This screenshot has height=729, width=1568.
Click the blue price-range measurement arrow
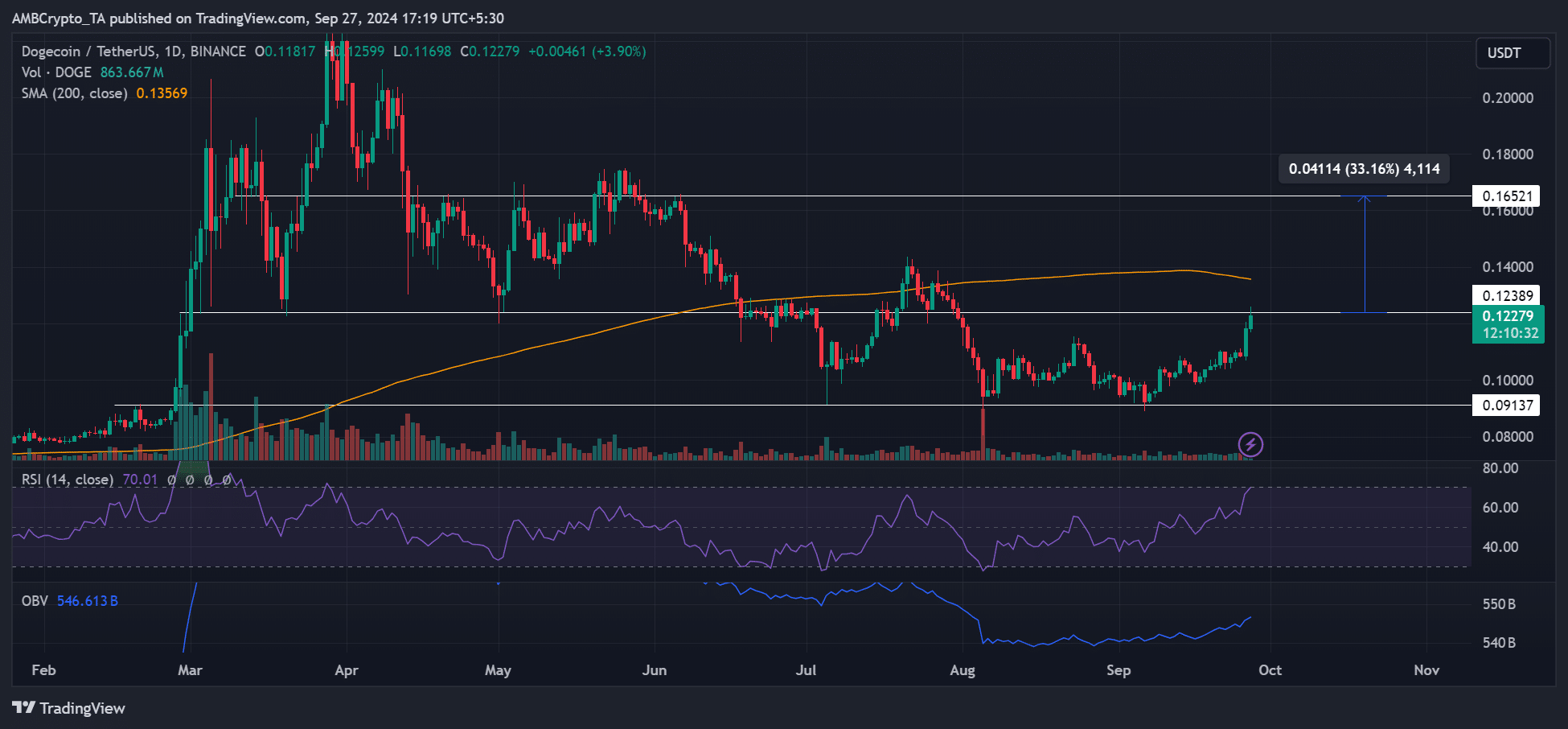(x=1364, y=253)
